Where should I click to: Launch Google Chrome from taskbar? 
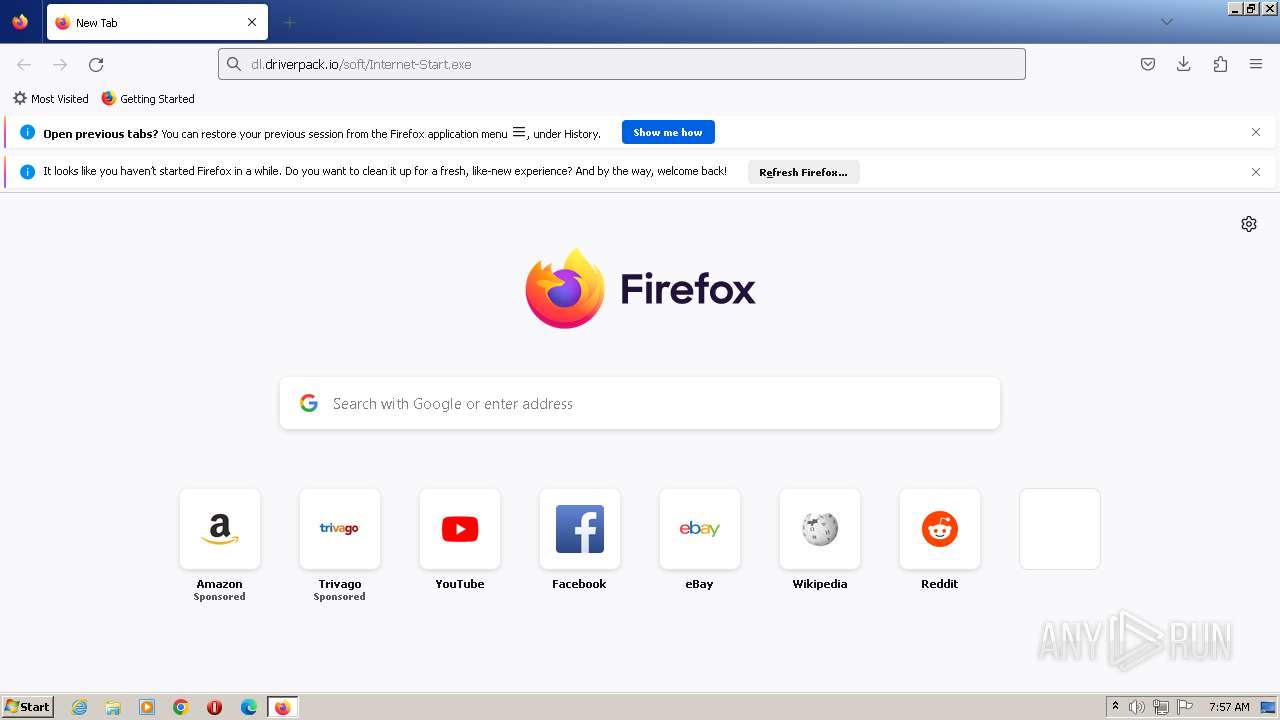[181, 707]
